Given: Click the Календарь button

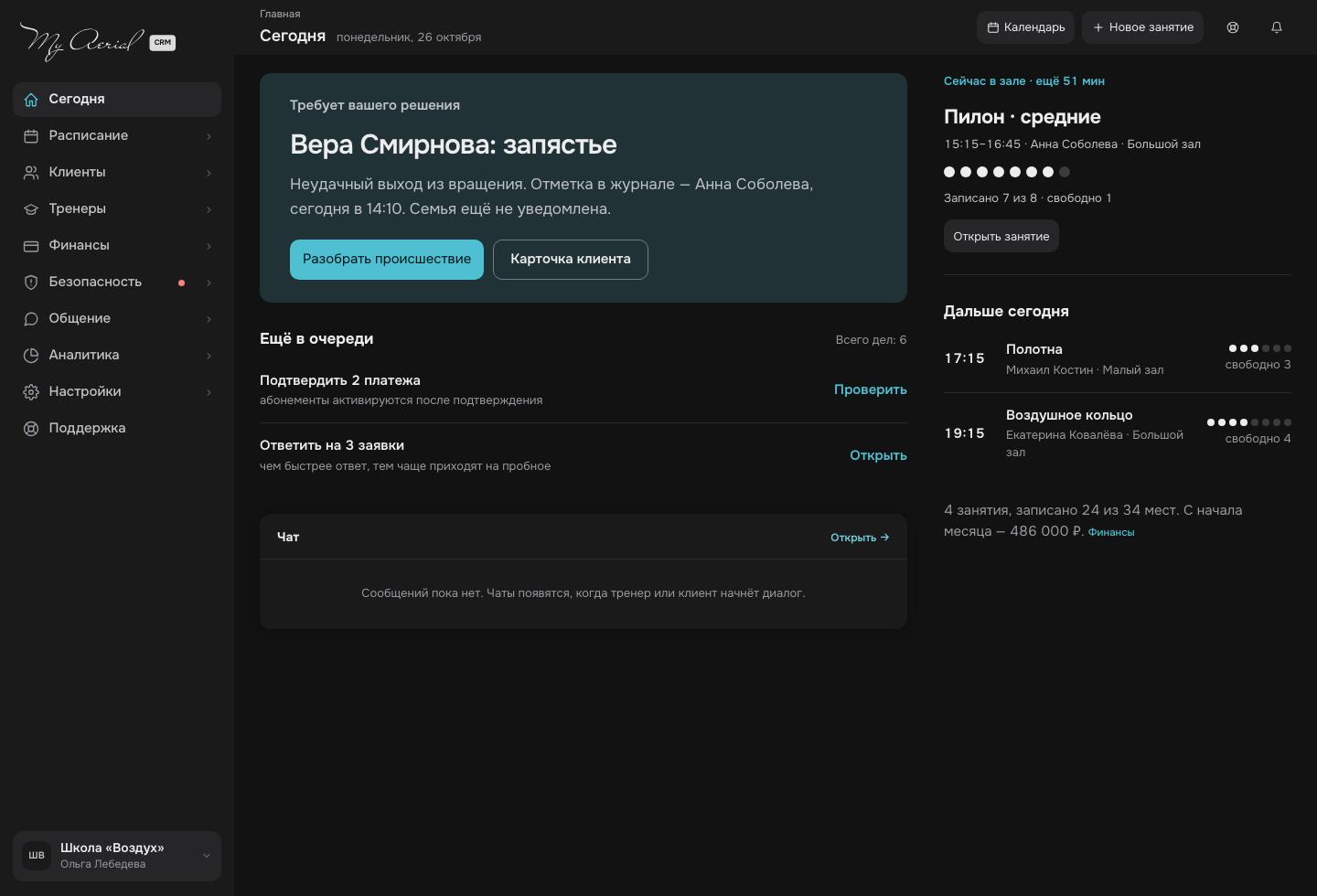Looking at the screenshot, I should click(1026, 27).
